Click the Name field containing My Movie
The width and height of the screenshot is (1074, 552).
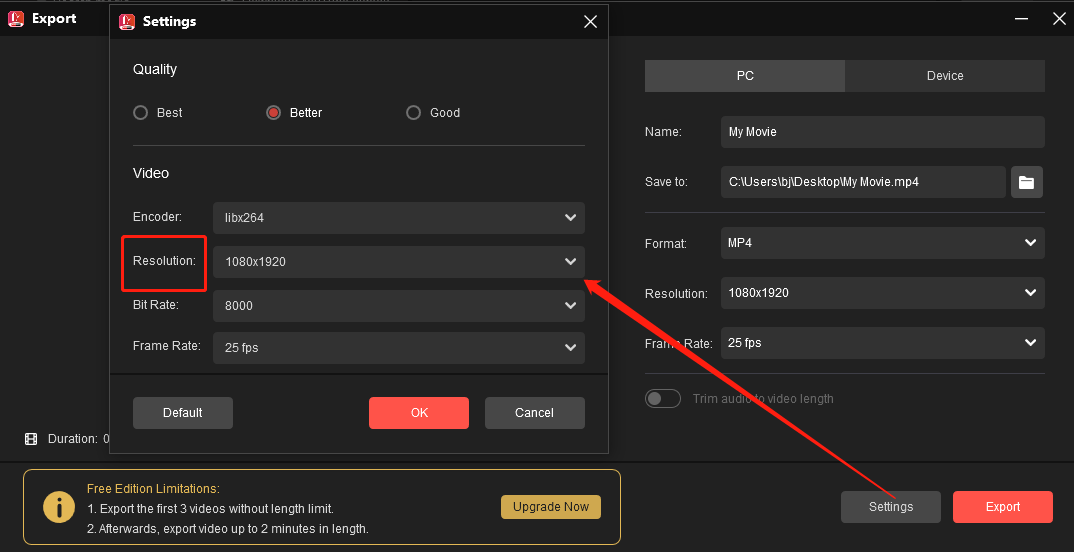[882, 132]
